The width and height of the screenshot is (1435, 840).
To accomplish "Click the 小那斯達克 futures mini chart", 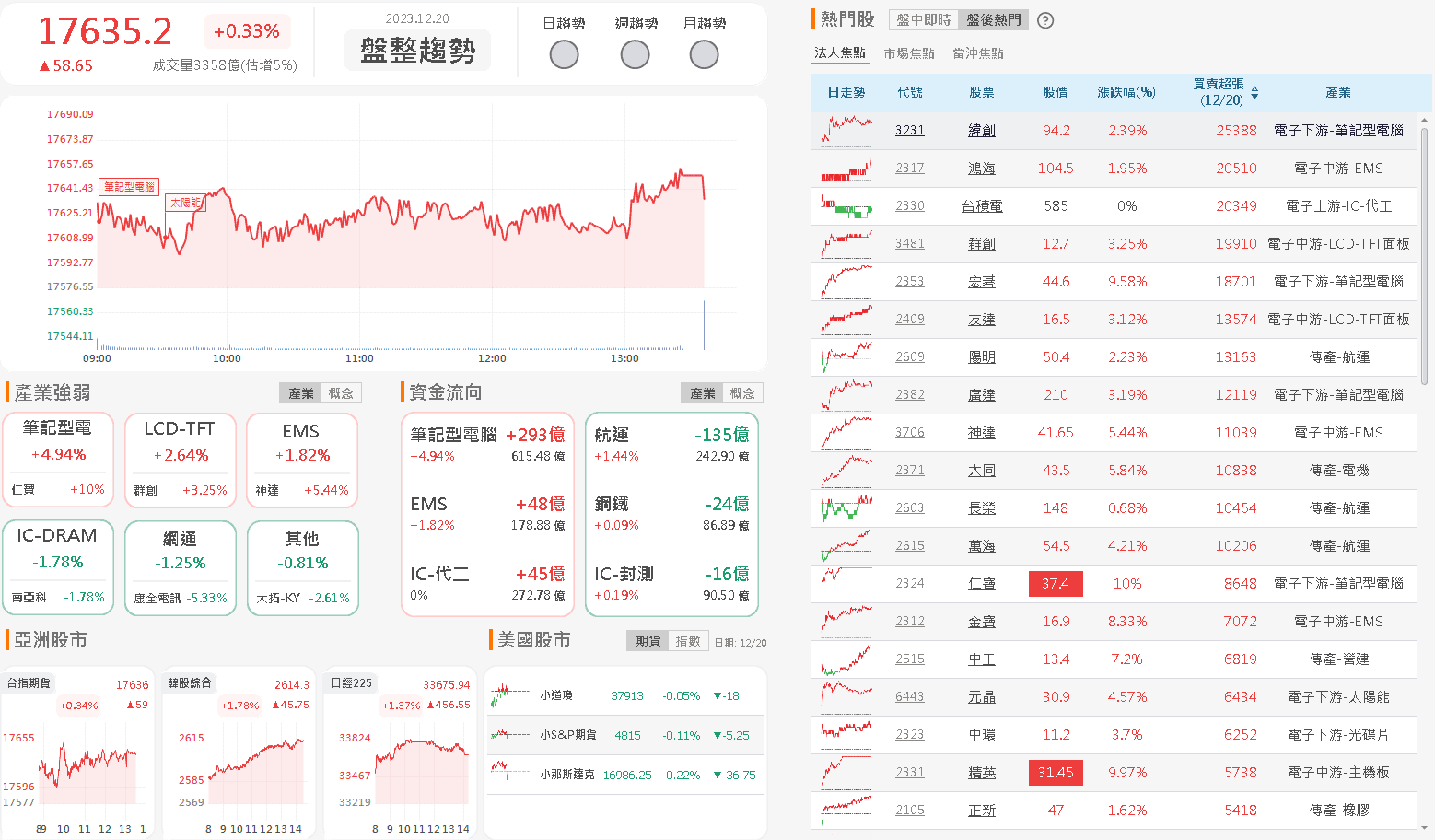I will tap(509, 775).
